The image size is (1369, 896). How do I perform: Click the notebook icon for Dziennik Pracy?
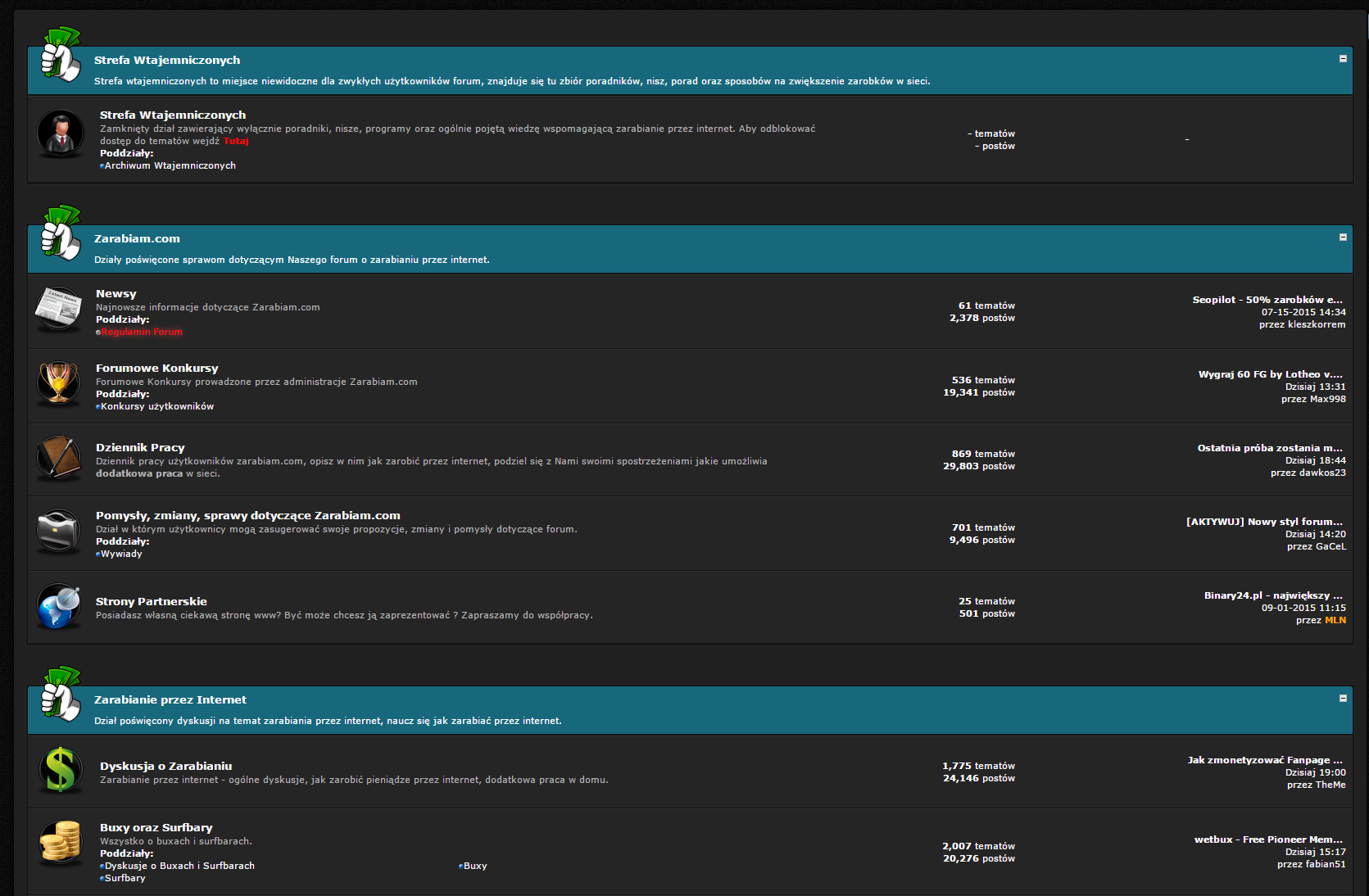[58, 457]
